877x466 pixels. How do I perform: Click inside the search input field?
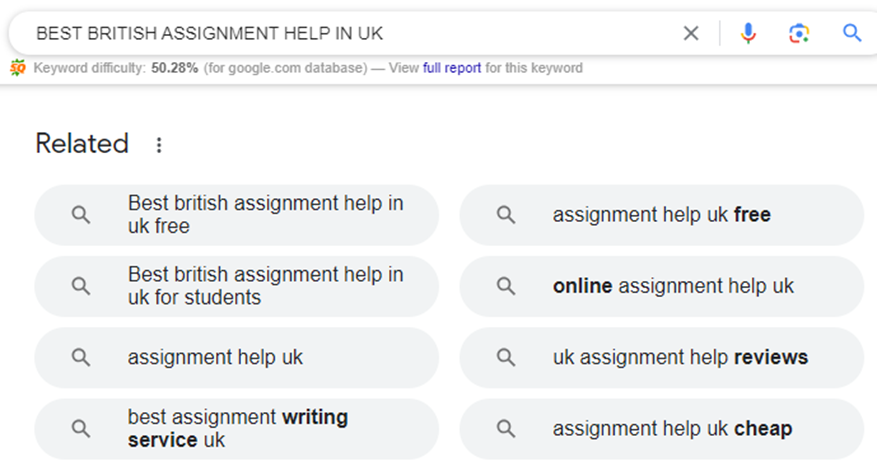click(x=352, y=33)
